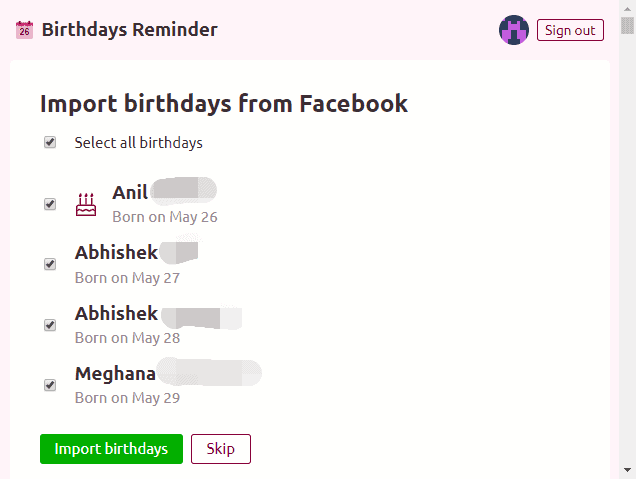Sign out of the account
636x479 pixels.
point(570,30)
